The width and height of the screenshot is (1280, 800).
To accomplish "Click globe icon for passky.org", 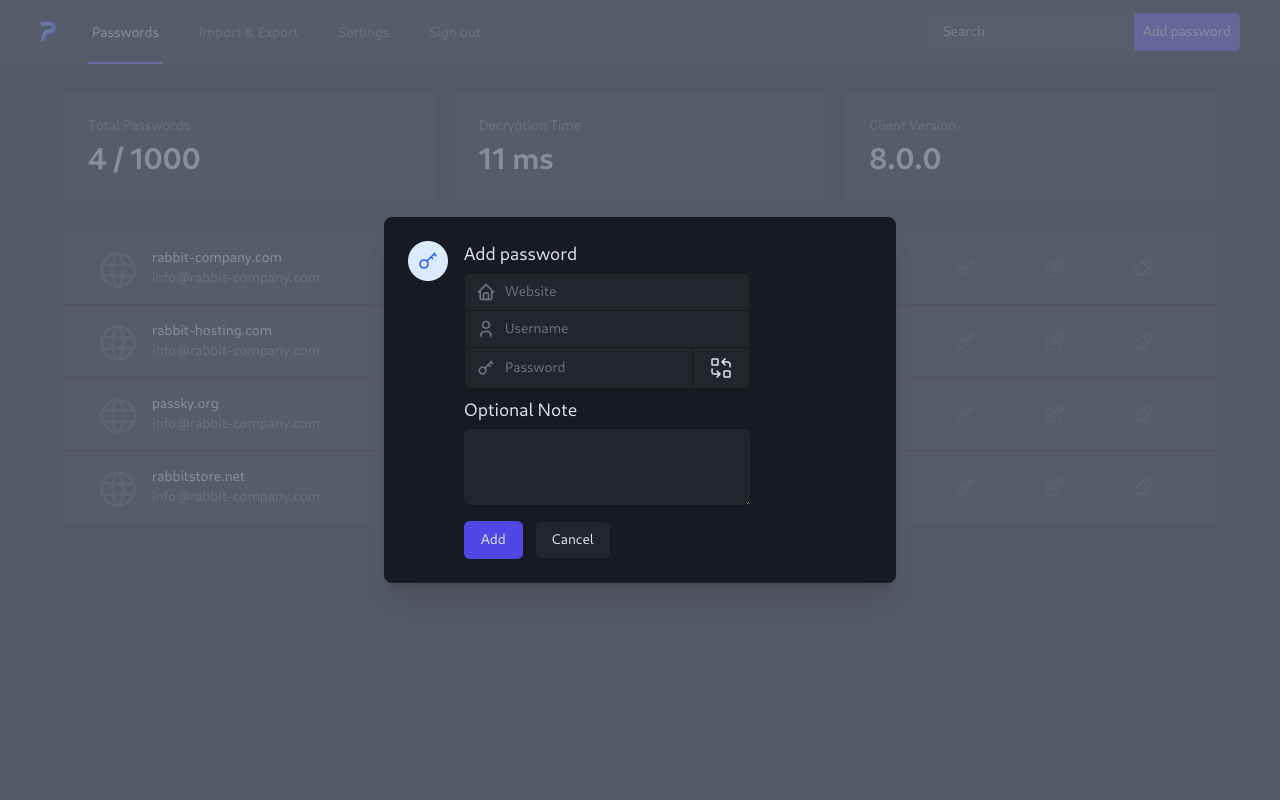I will pyautogui.click(x=118, y=415).
